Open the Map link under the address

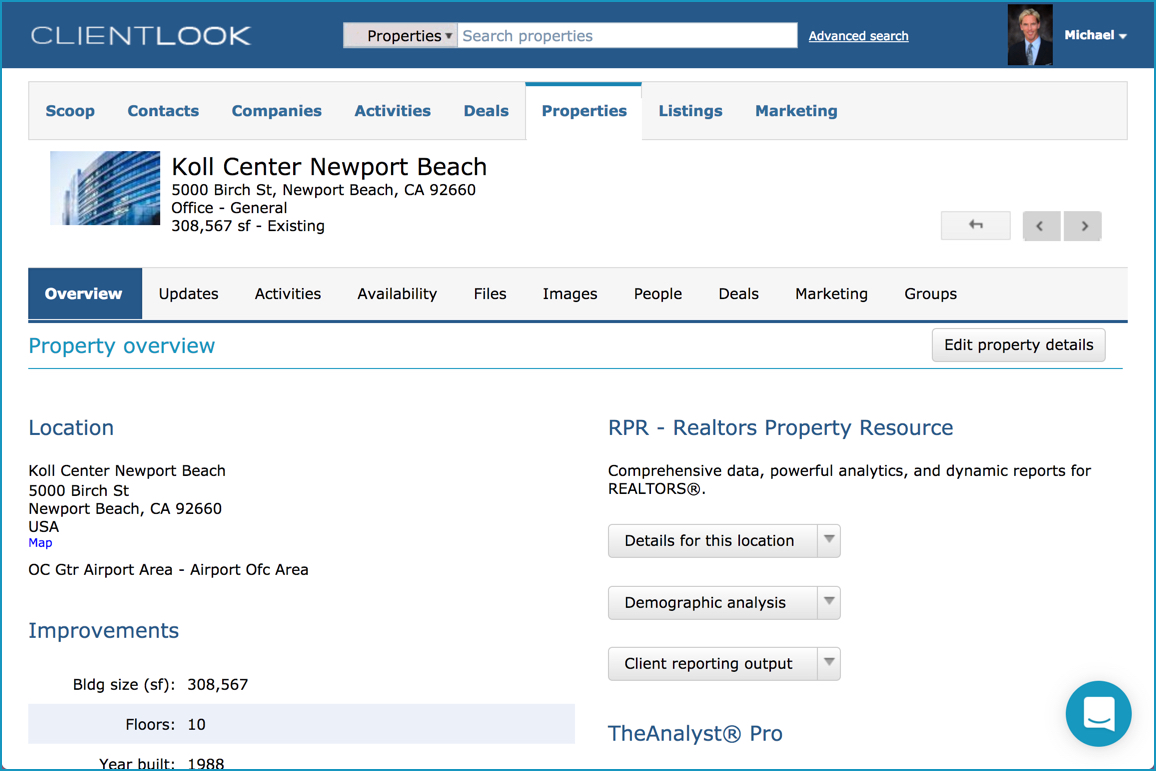[x=40, y=542]
